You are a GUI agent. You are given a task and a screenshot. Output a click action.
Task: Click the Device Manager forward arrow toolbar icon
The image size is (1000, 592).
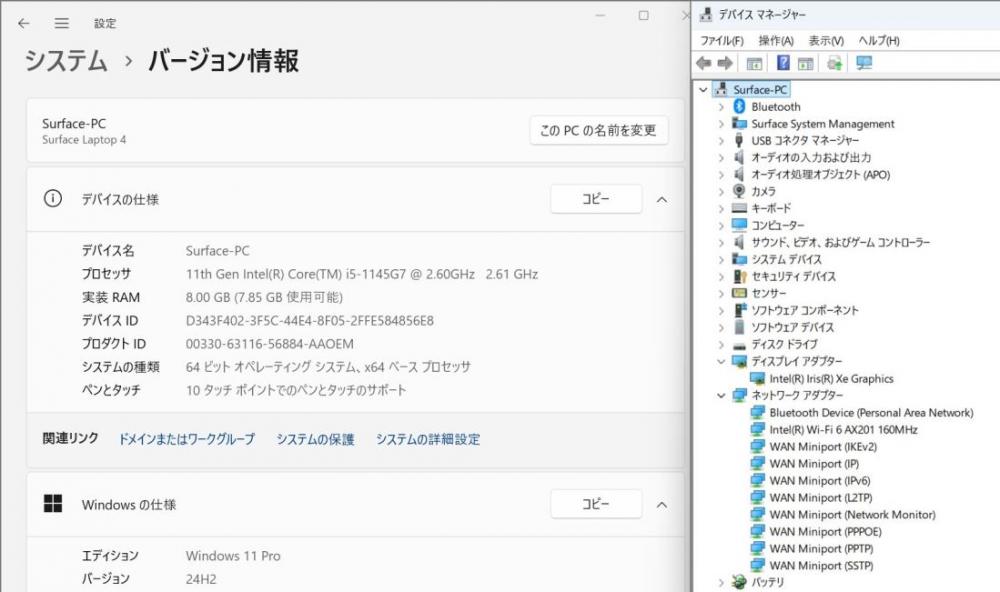[725, 63]
